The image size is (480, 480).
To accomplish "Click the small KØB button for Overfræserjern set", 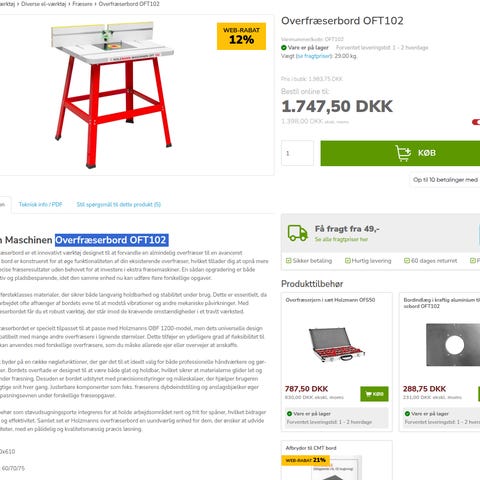I will [x=374, y=394].
